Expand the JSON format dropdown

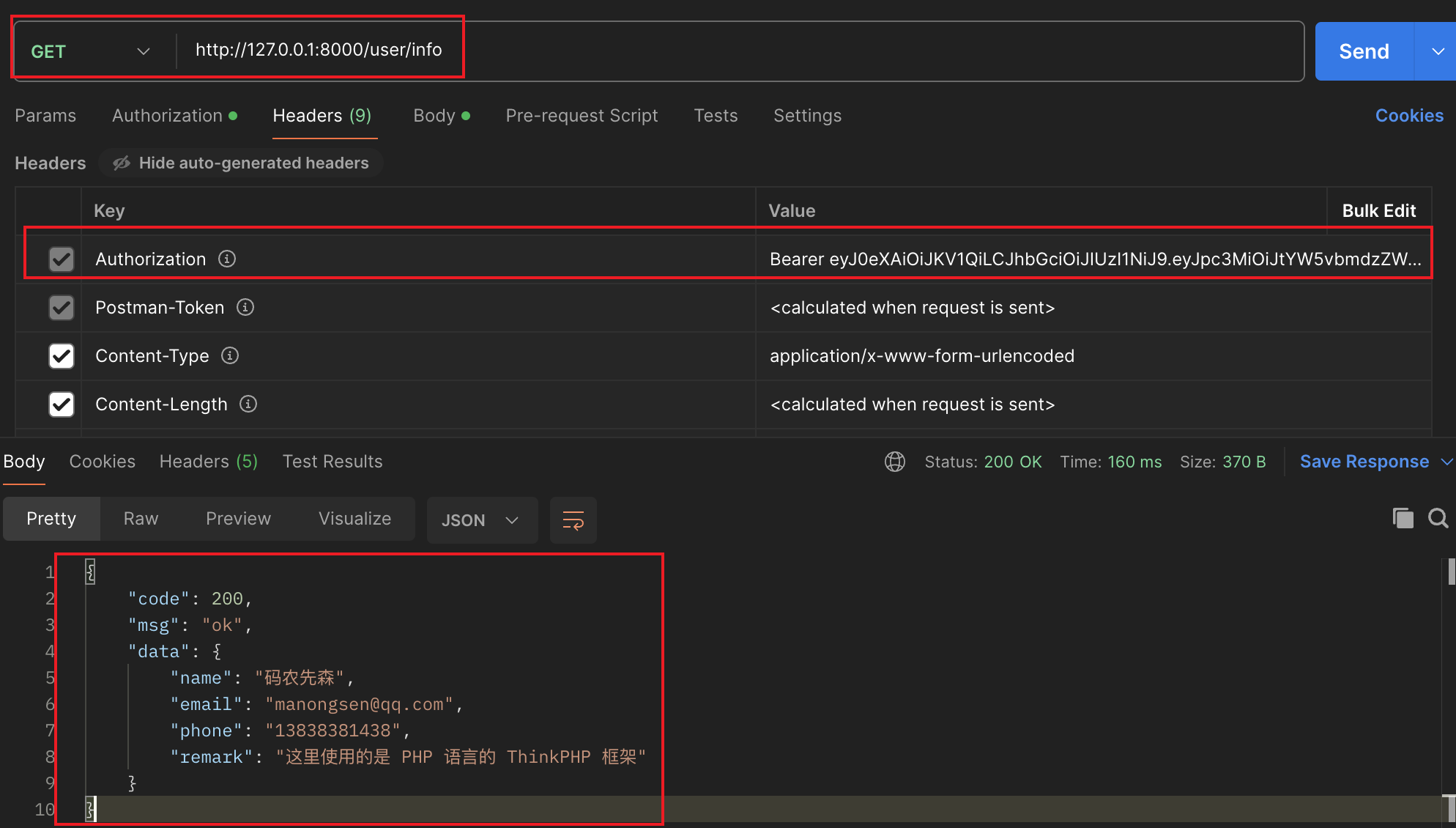pos(482,520)
